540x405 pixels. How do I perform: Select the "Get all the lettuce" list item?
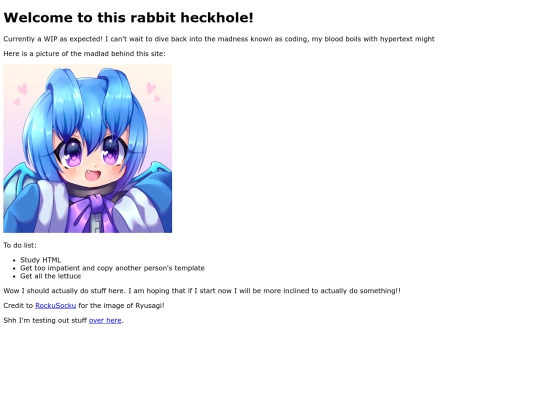coord(51,276)
